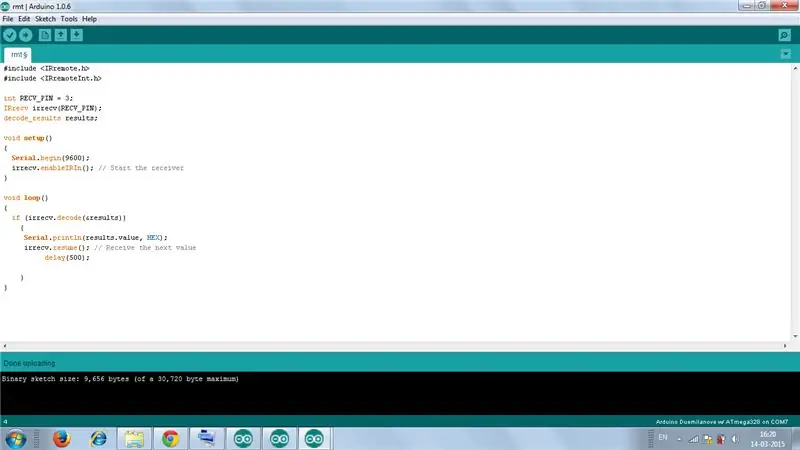800x450 pixels.
Task: Click the 'Done uploading' status message
Action: [x=29, y=363]
